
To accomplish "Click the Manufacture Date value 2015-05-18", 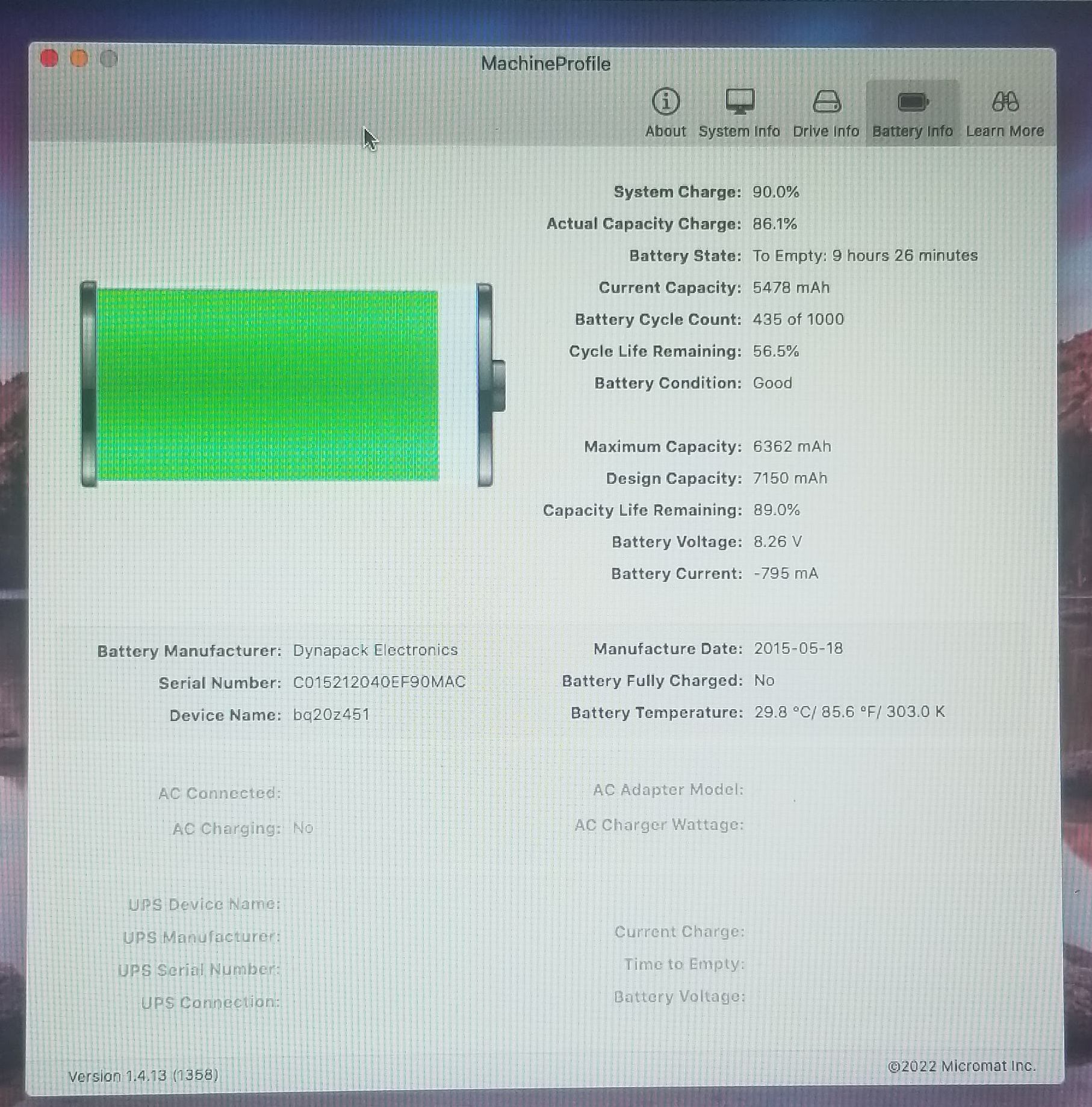I will coord(798,648).
